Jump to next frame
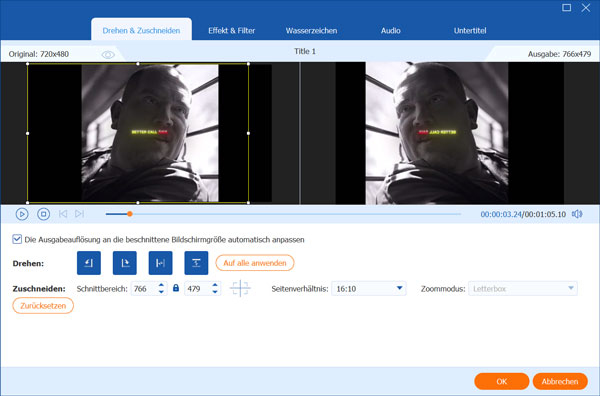 point(79,214)
